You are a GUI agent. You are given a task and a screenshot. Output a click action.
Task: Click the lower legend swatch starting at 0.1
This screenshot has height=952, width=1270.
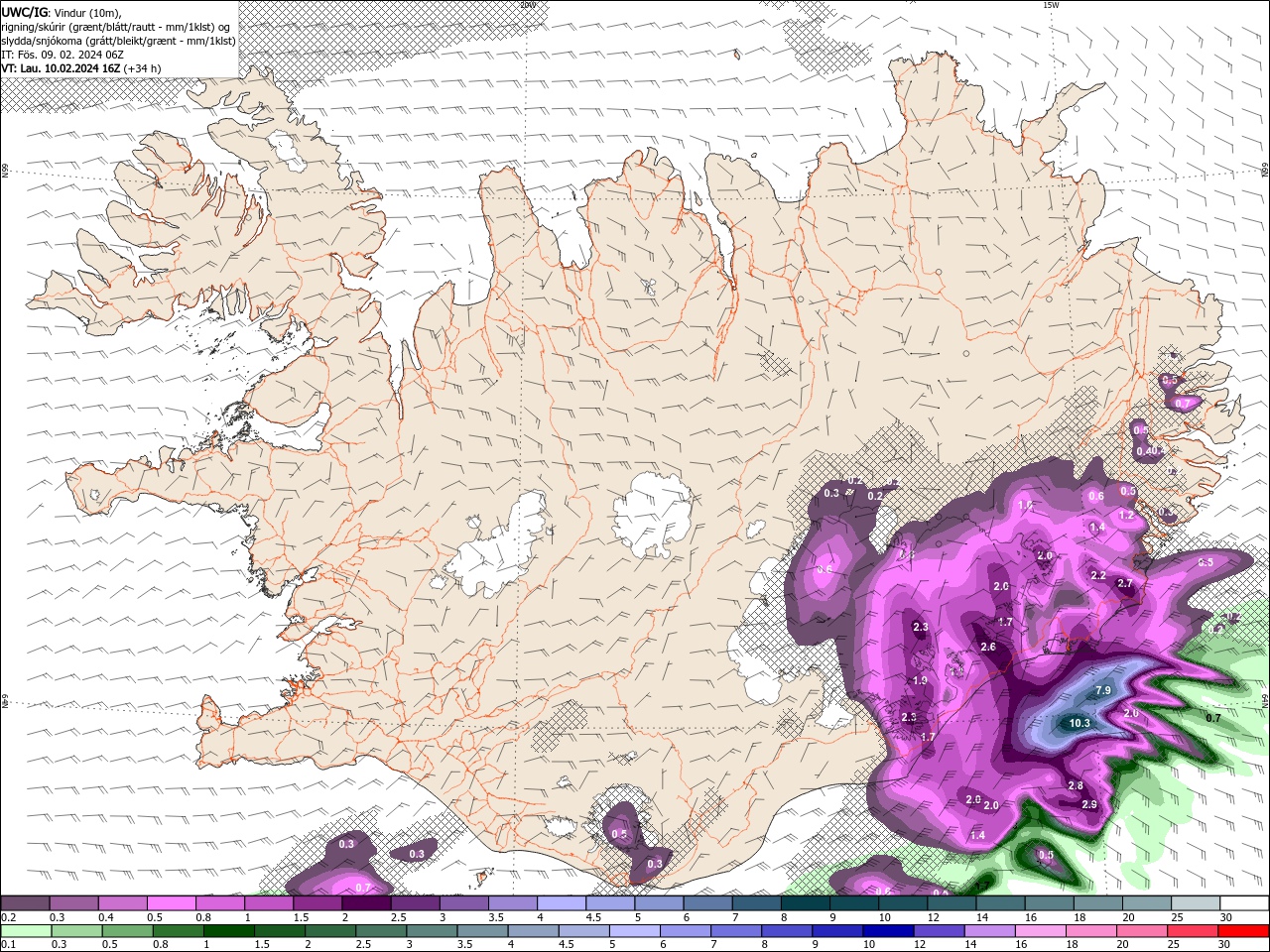(26, 931)
